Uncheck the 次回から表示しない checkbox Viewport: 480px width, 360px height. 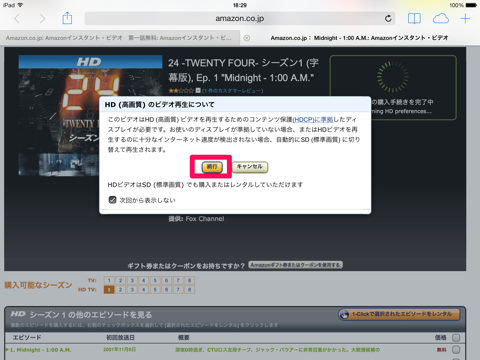click(x=112, y=200)
